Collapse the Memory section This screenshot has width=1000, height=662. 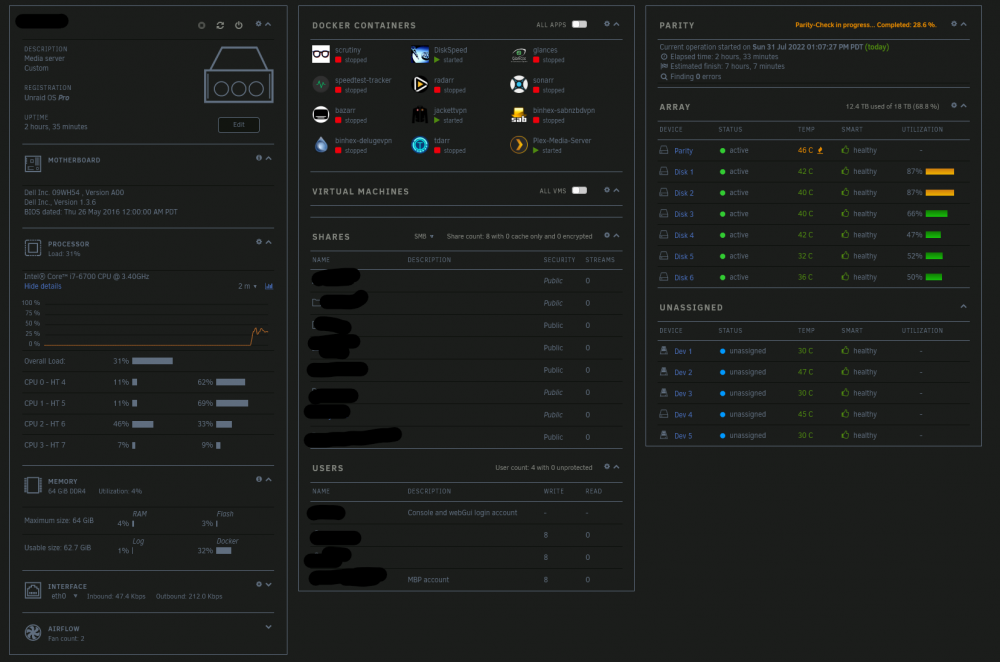pyautogui.click(x=268, y=480)
